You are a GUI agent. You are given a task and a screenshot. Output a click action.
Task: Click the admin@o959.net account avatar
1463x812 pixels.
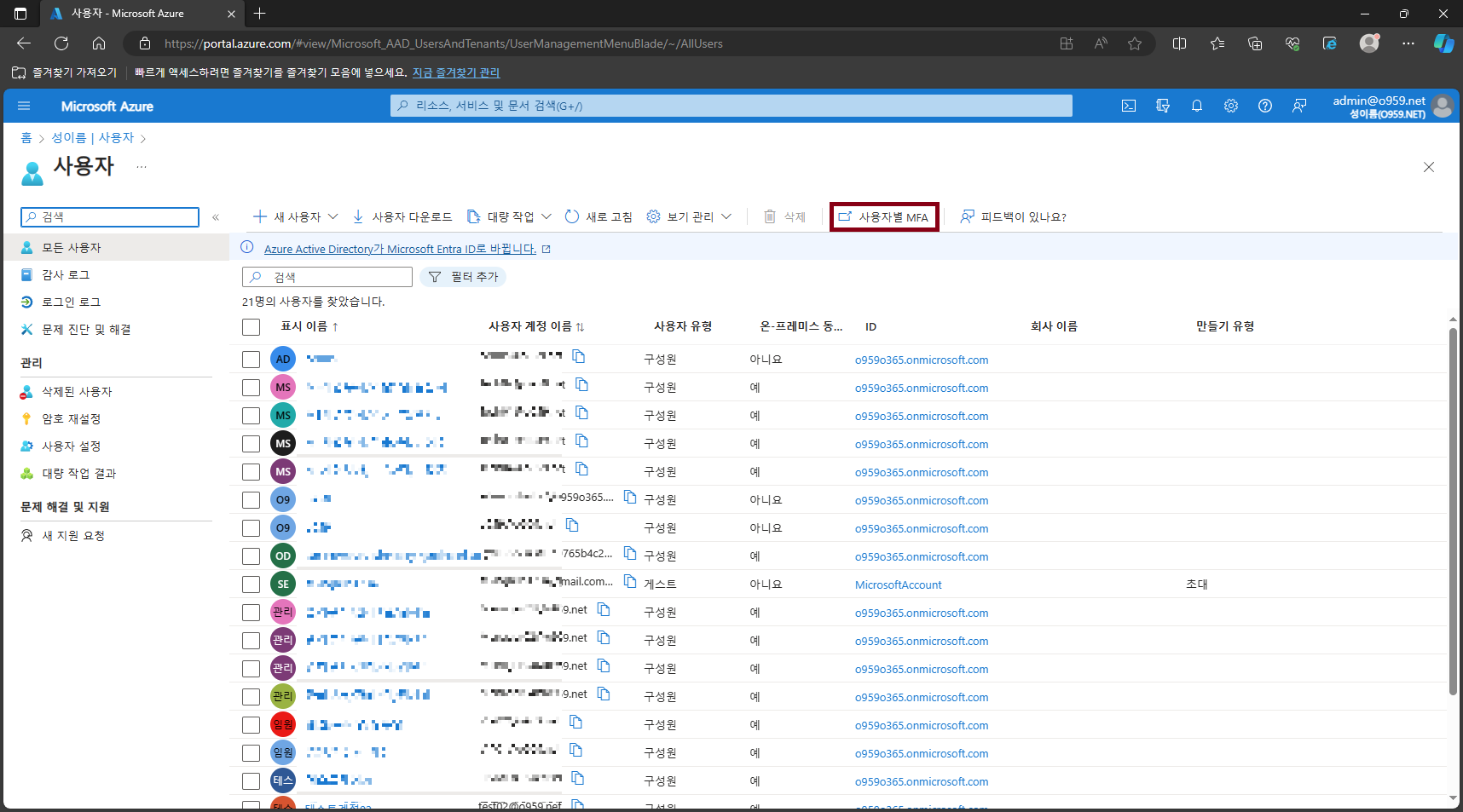click(1443, 107)
